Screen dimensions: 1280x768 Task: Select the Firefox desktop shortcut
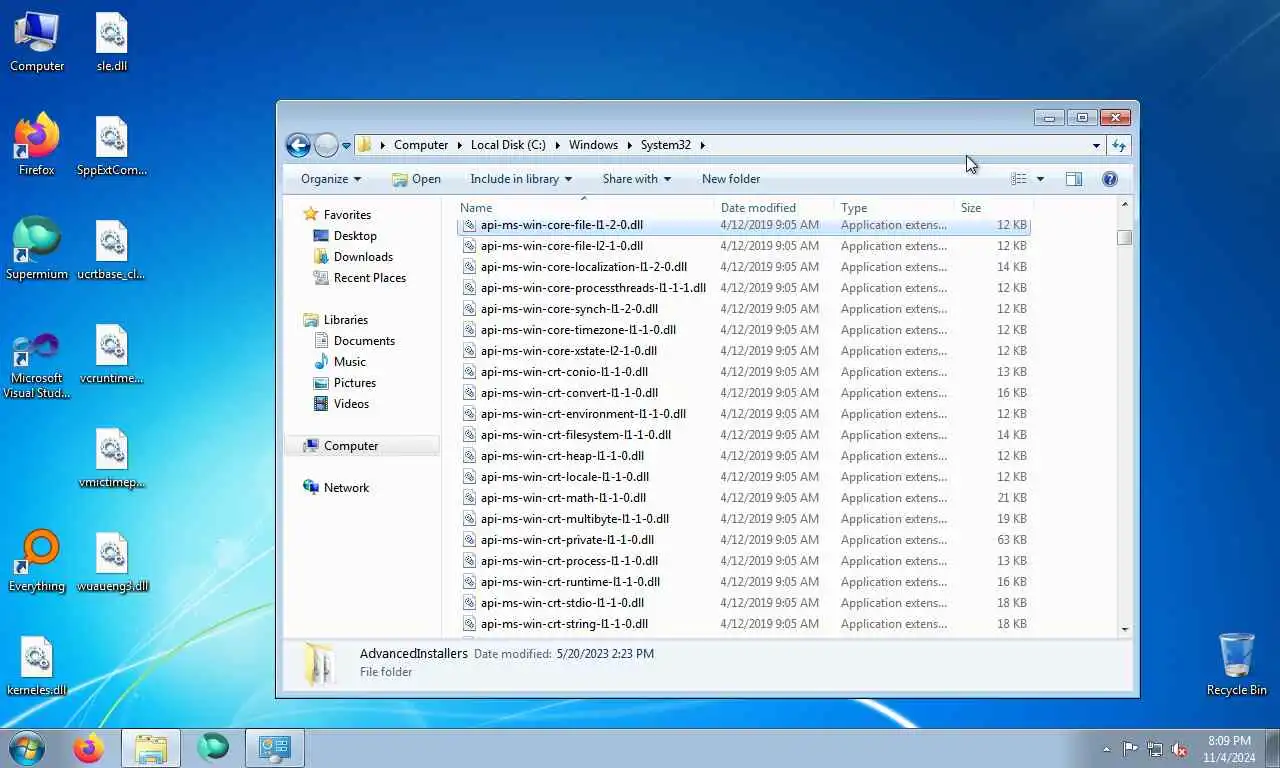37,145
